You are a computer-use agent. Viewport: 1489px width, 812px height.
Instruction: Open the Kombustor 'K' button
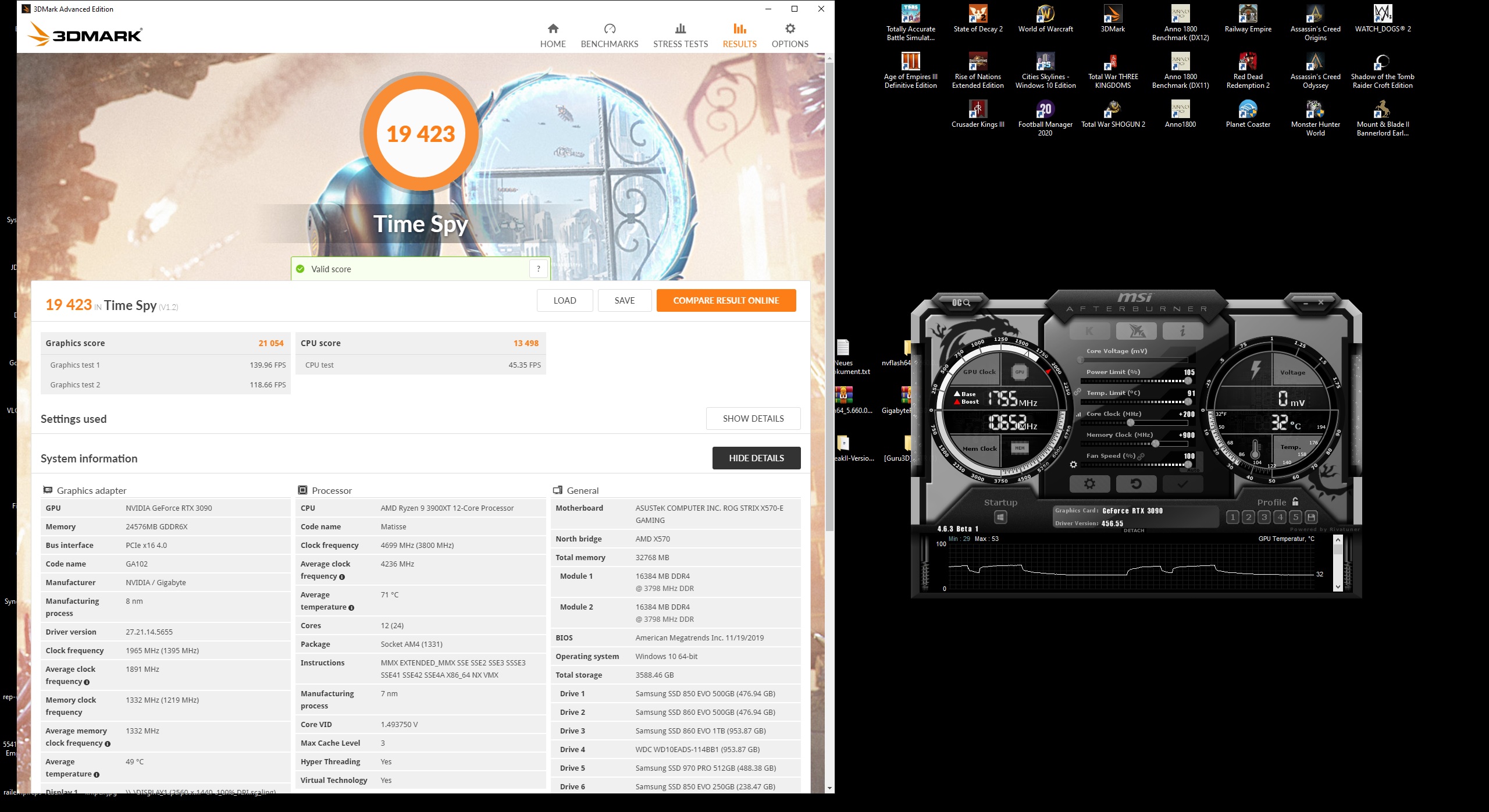(1089, 331)
